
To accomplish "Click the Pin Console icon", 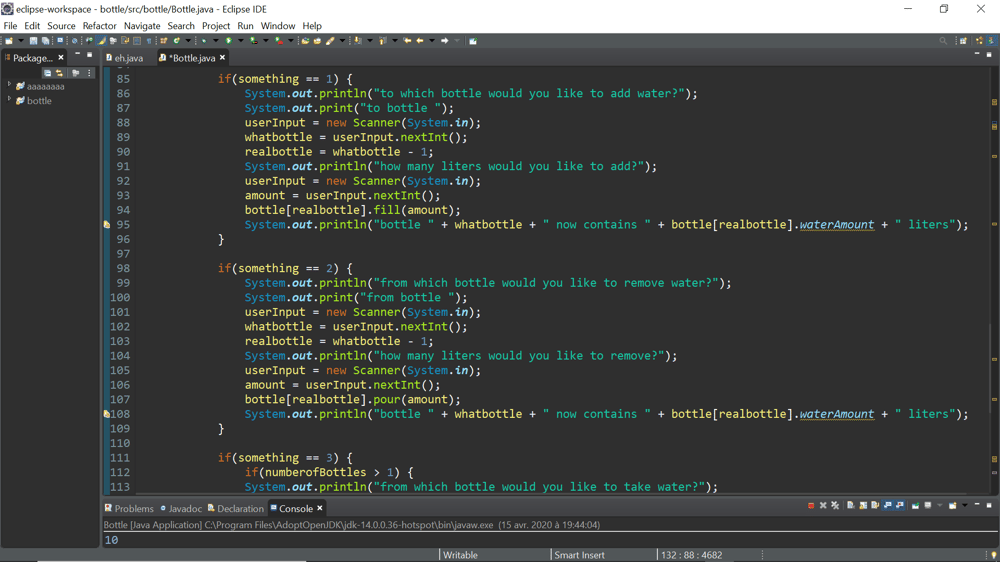I will click(x=916, y=506).
